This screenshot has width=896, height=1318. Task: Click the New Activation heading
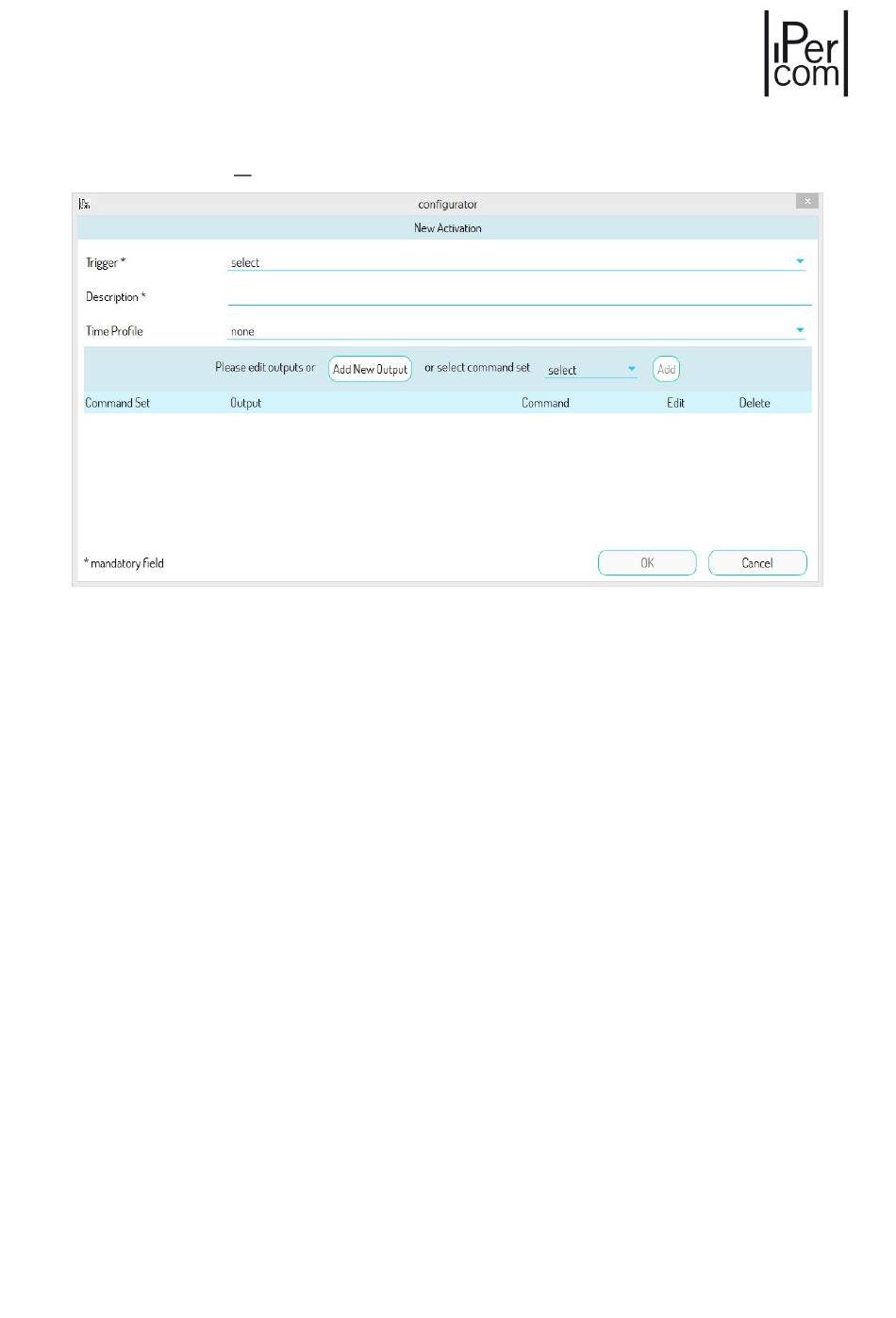pyautogui.click(x=448, y=228)
